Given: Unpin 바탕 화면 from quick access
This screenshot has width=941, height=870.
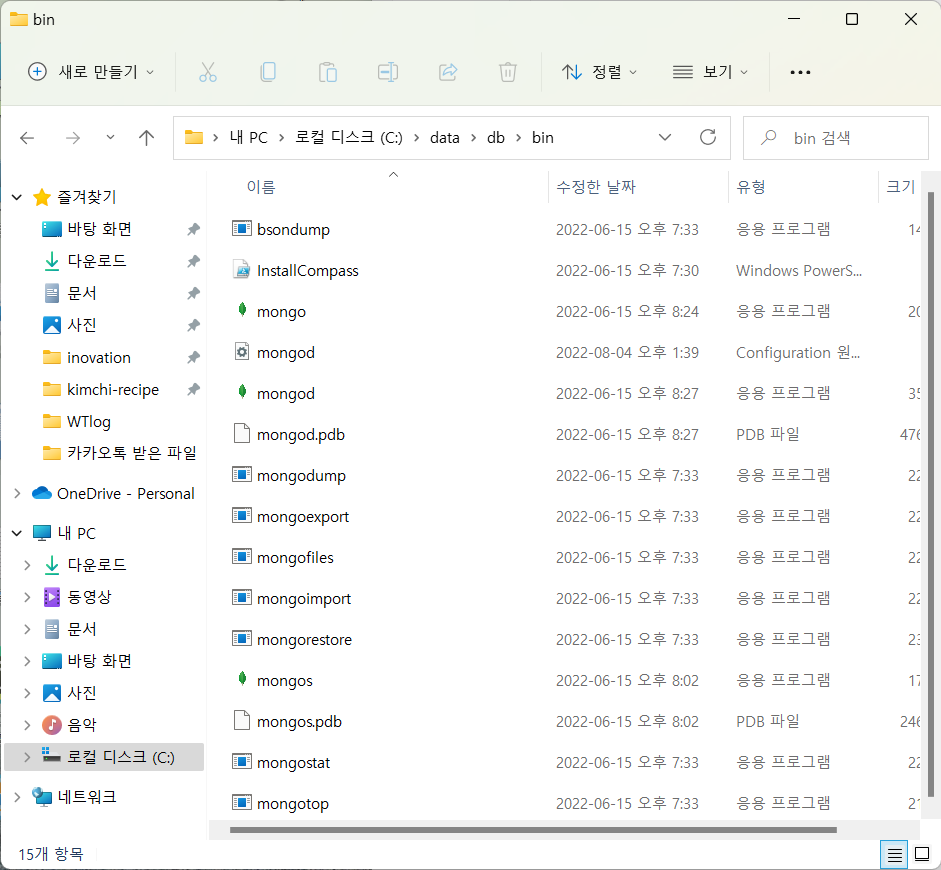Looking at the screenshot, I should pos(193,229).
